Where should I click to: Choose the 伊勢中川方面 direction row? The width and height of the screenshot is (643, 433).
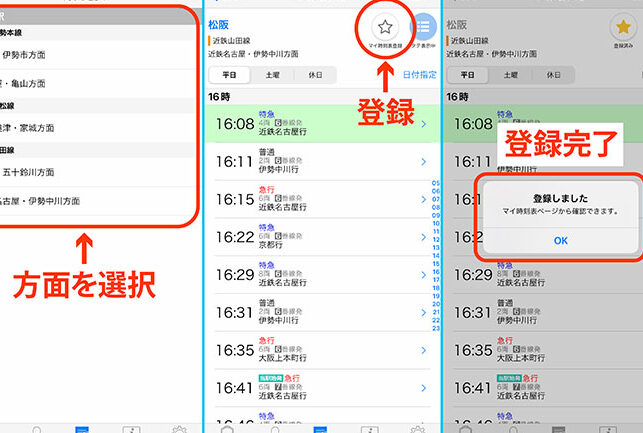[x=98, y=201]
